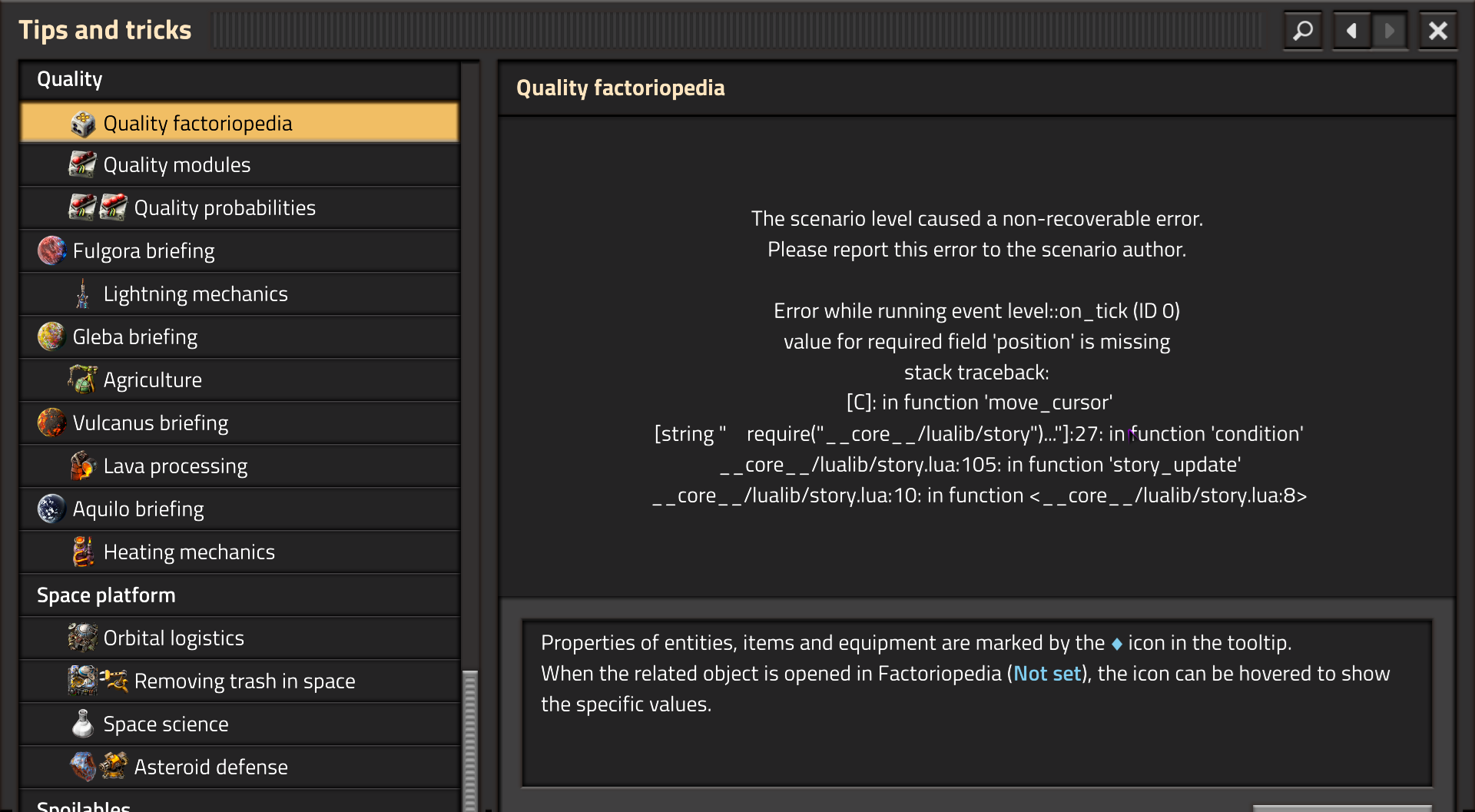1475x812 pixels.
Task: Click the 'story.lua:10' traceback line
Action: [979, 495]
